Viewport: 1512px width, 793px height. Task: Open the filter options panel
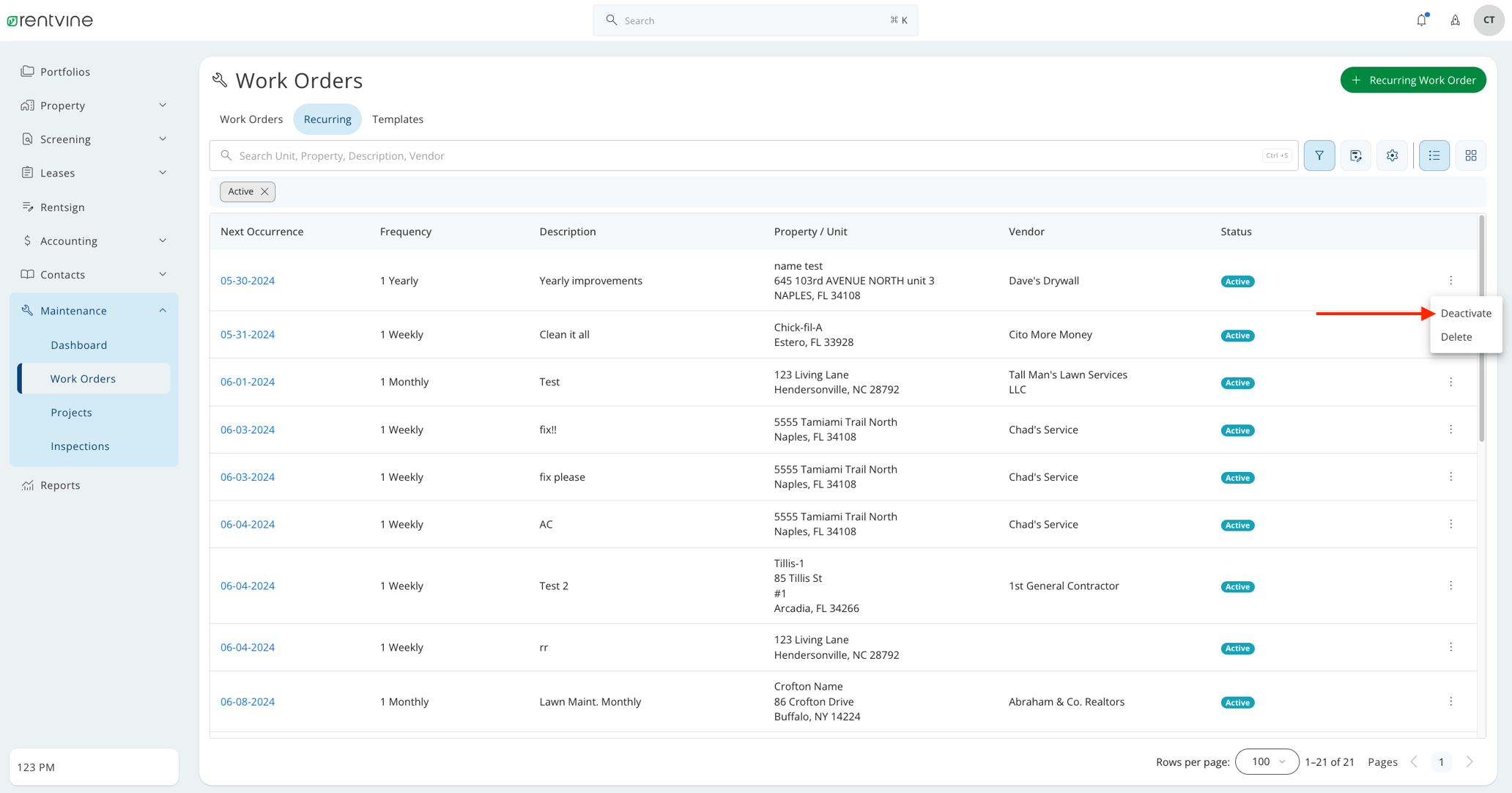pos(1319,155)
